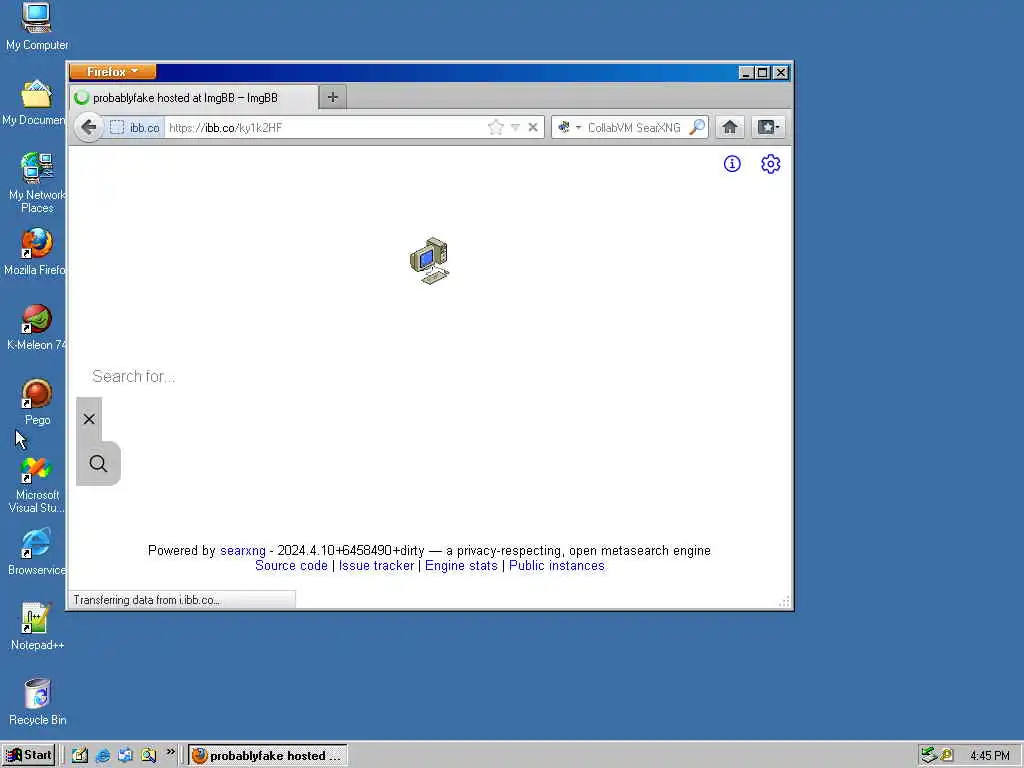Click into CollabVM SearXNG search box

click(x=634, y=127)
